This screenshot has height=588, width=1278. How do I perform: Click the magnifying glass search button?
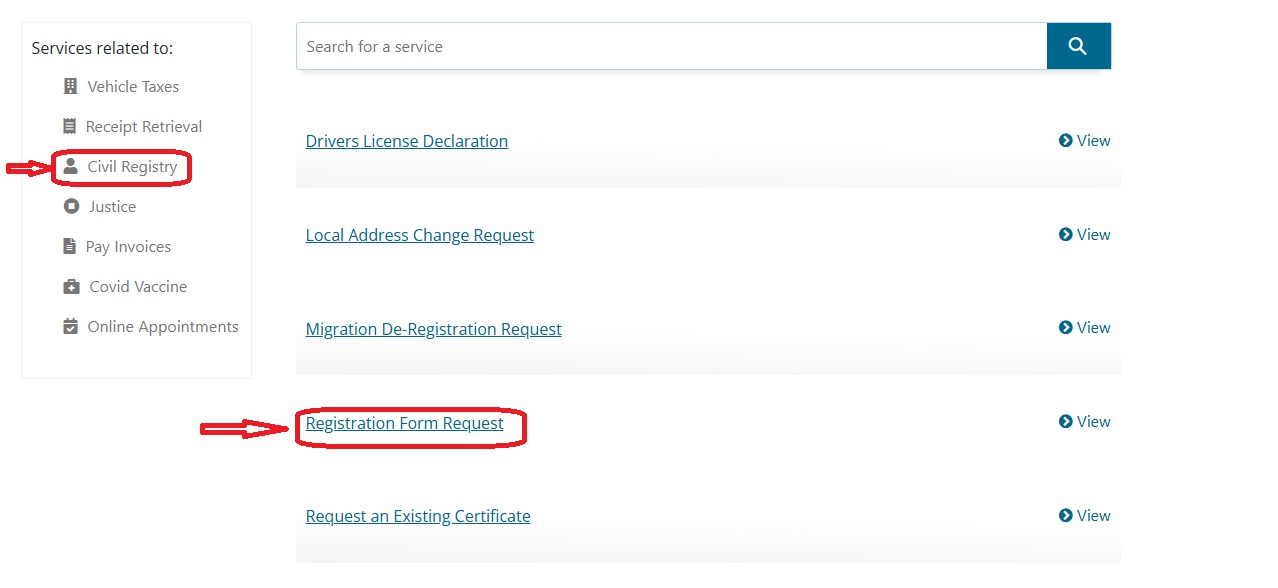[x=1077, y=46]
